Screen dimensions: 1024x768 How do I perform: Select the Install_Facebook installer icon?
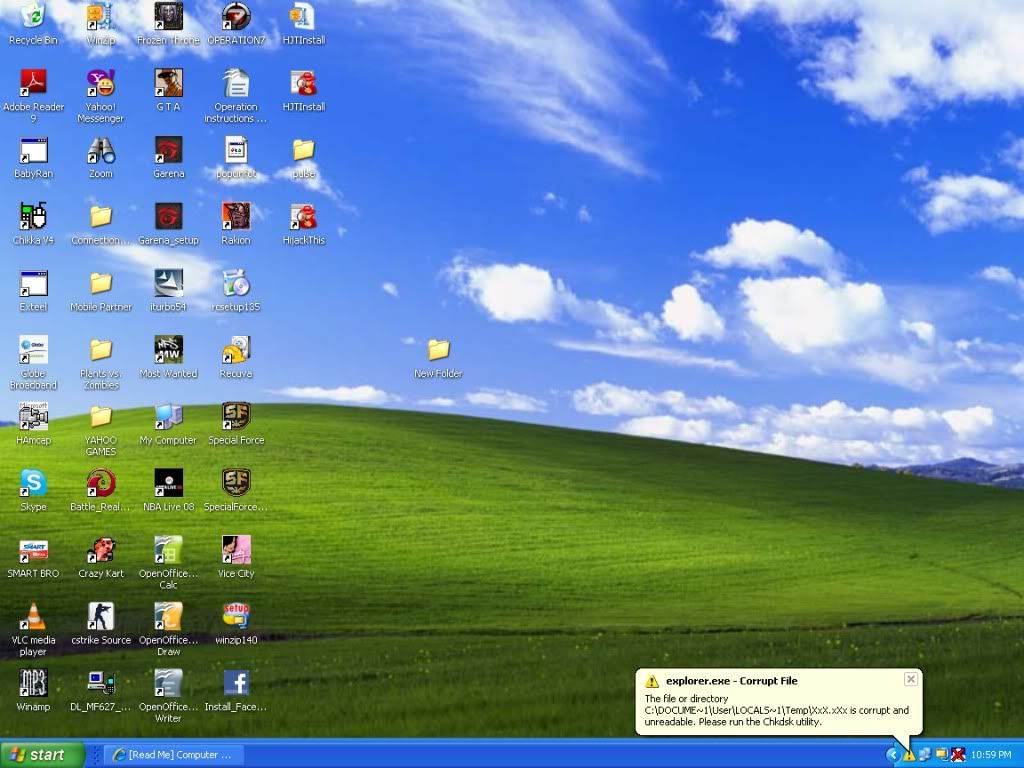[x=236, y=690]
